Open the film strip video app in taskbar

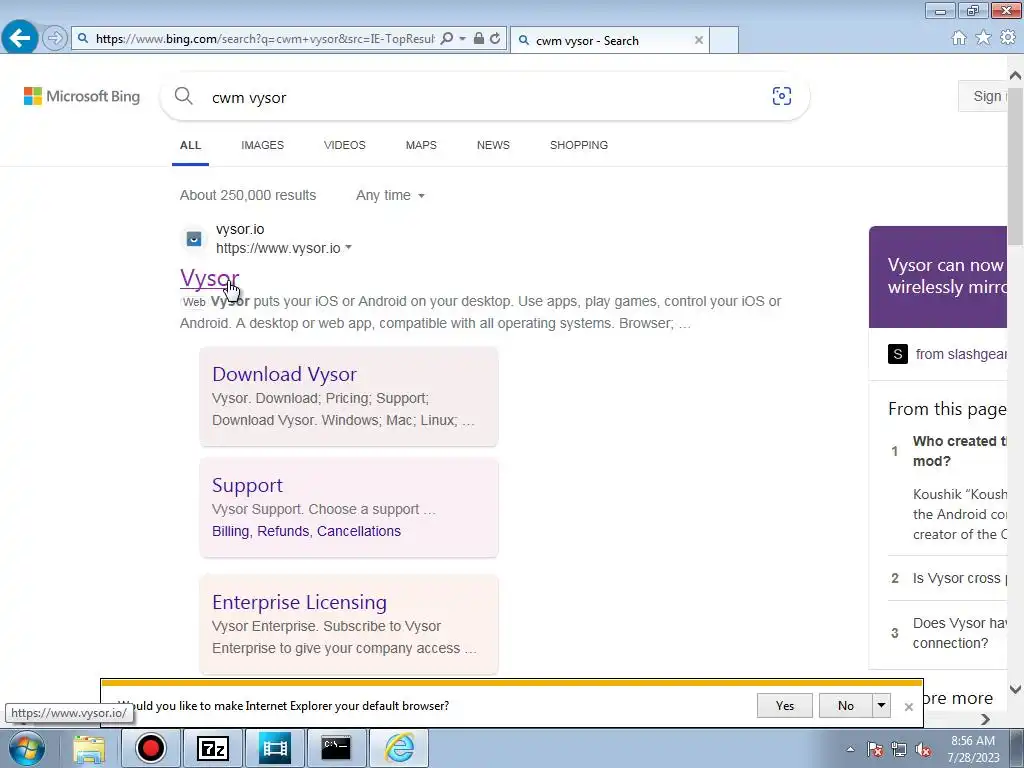pyautogui.click(x=274, y=748)
